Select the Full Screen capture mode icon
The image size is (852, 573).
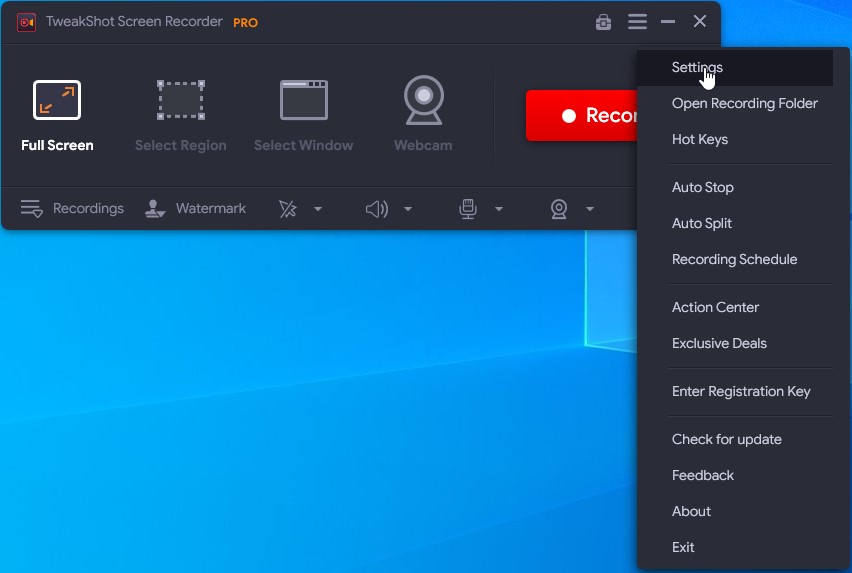57,101
